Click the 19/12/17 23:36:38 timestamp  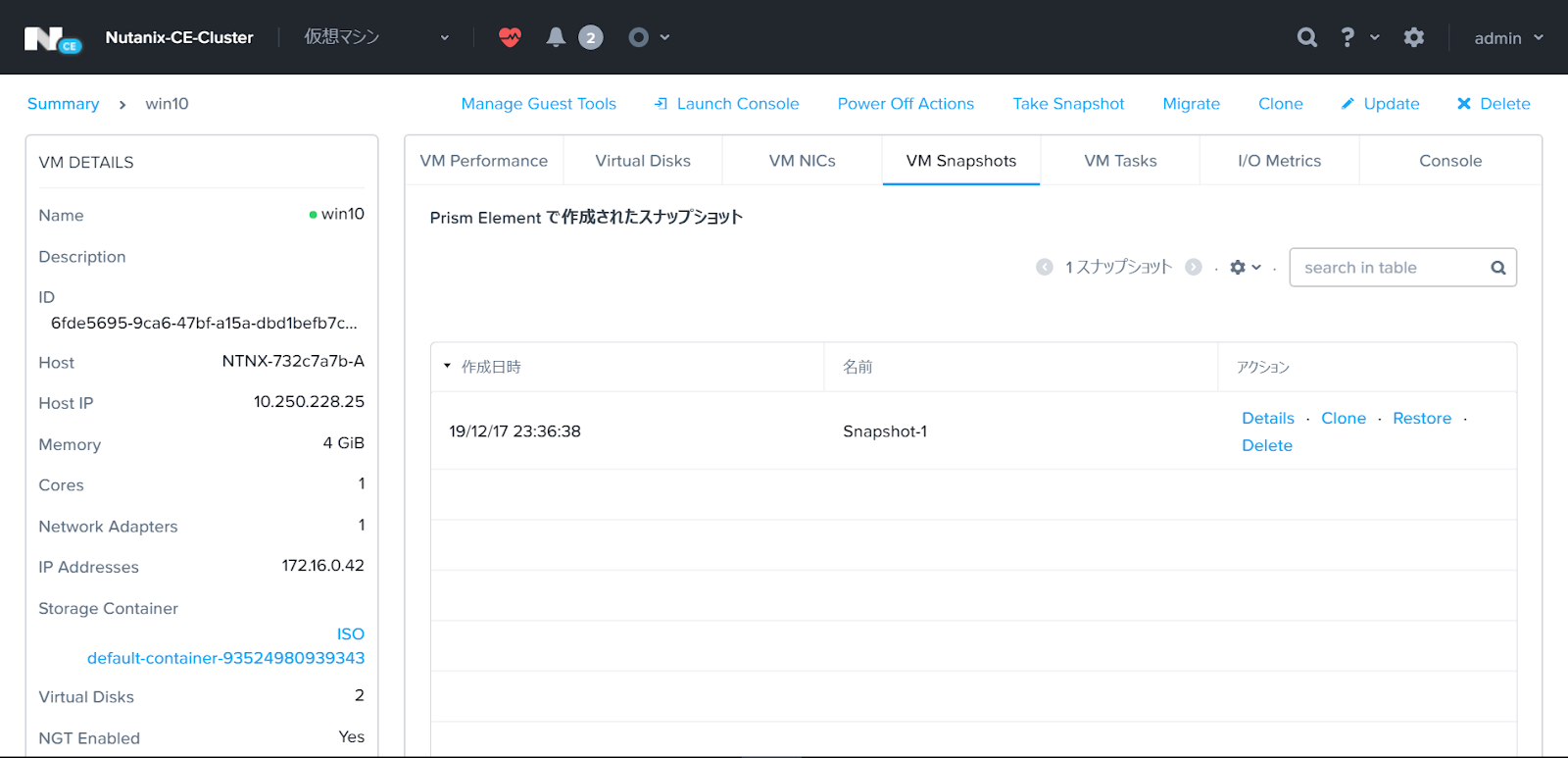(x=515, y=431)
